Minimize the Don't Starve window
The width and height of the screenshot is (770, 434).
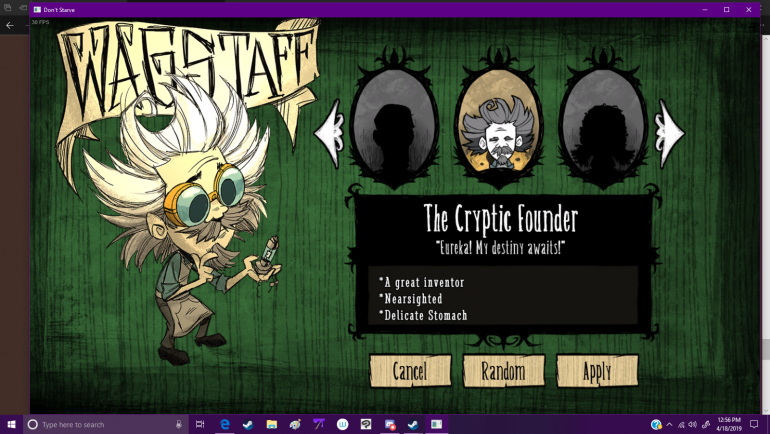click(705, 10)
